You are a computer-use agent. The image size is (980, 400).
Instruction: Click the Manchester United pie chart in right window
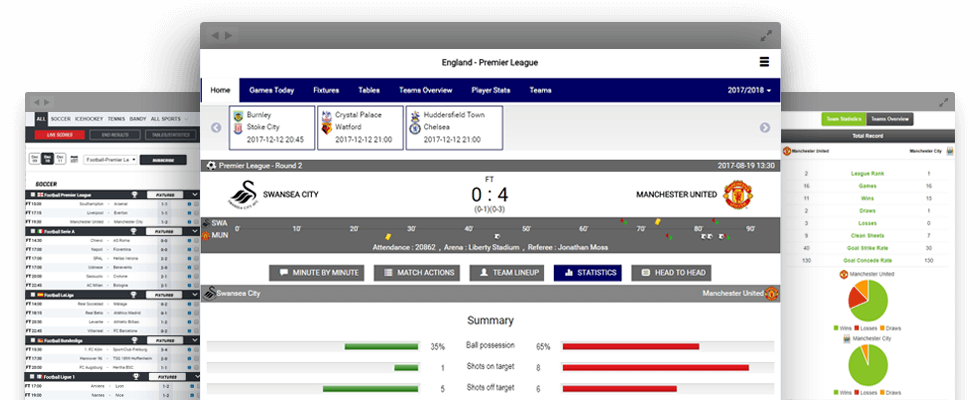click(x=868, y=301)
